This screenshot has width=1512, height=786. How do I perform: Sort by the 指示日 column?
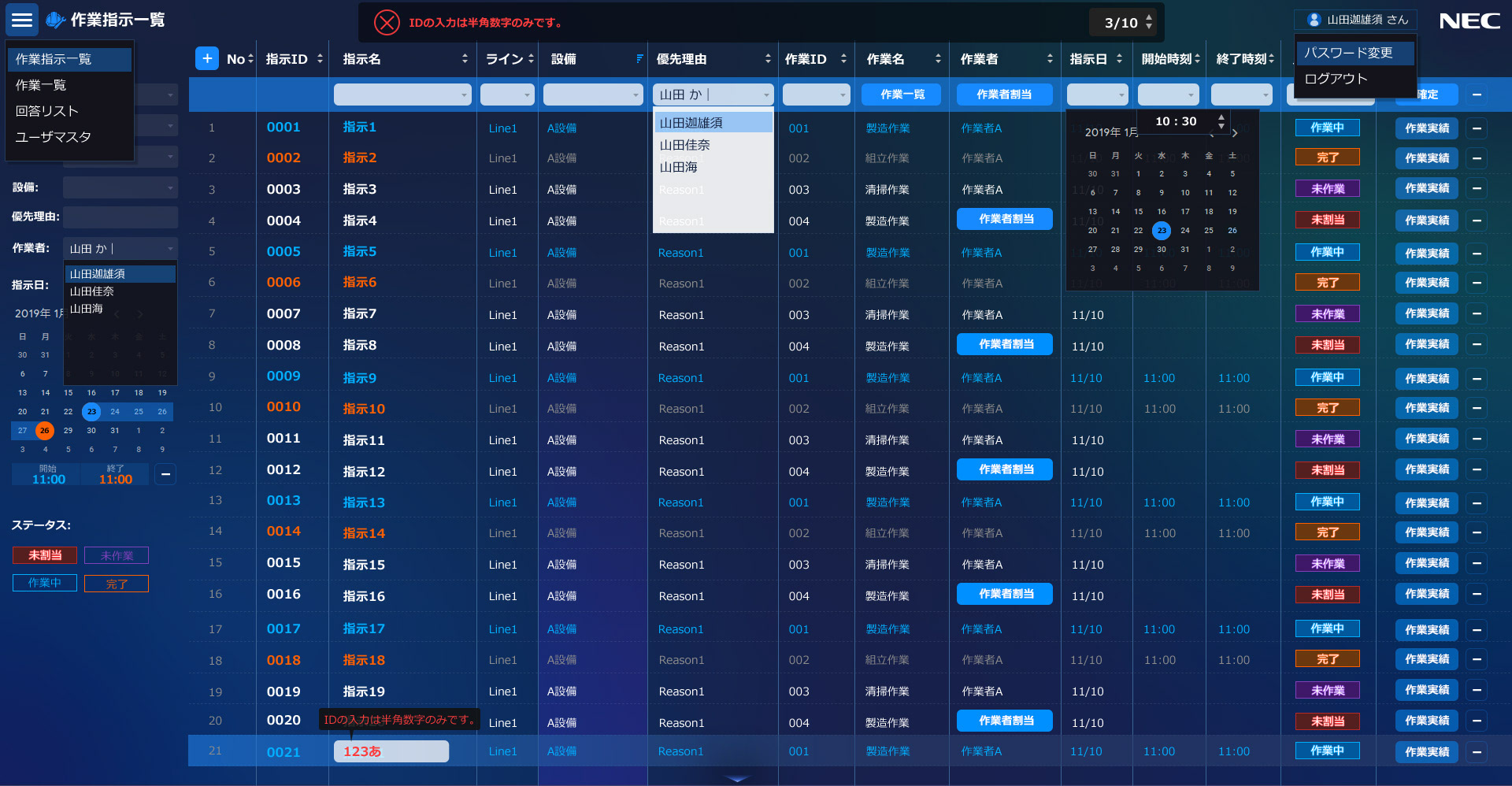tap(1119, 59)
